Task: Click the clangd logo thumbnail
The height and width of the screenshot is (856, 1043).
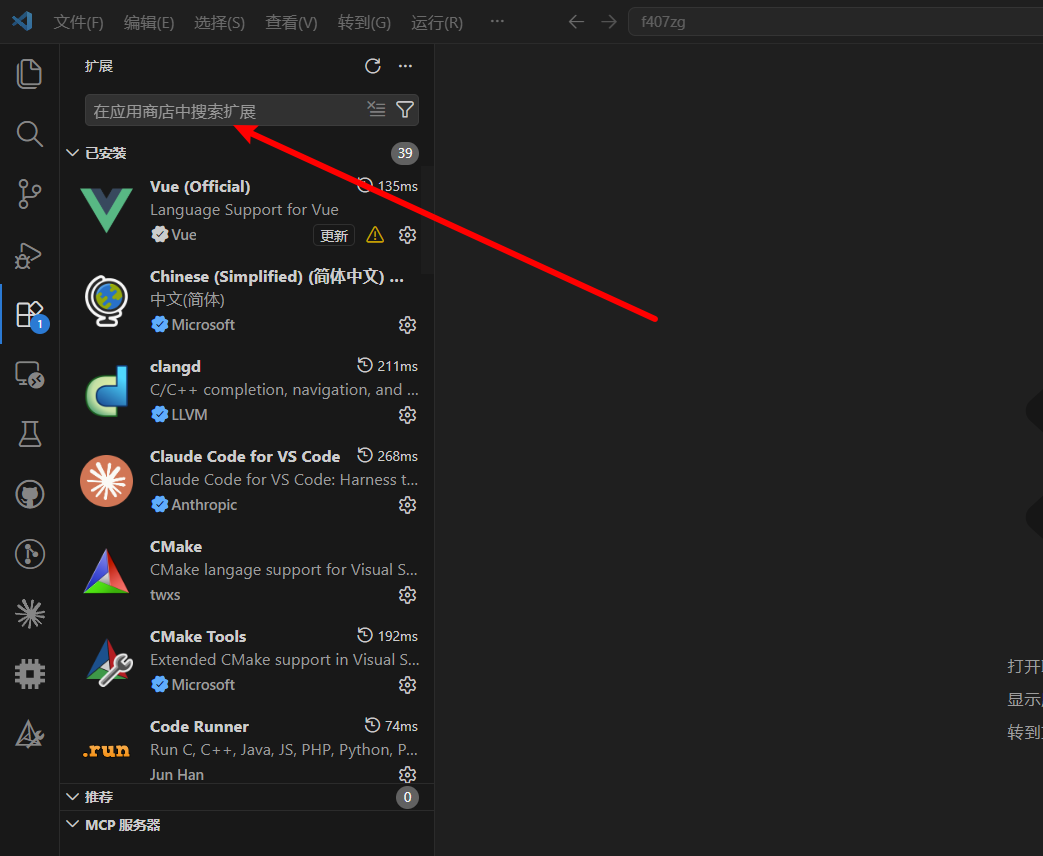Action: pyautogui.click(x=106, y=390)
